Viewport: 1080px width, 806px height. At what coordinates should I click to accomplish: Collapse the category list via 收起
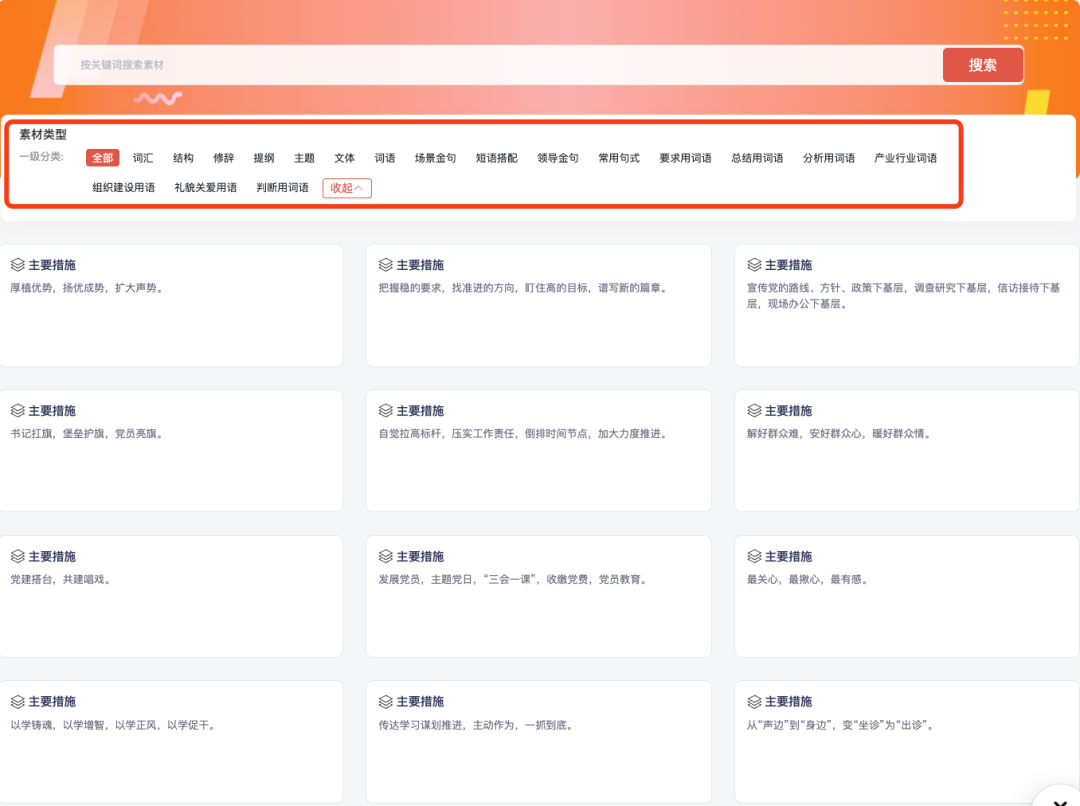click(x=346, y=187)
